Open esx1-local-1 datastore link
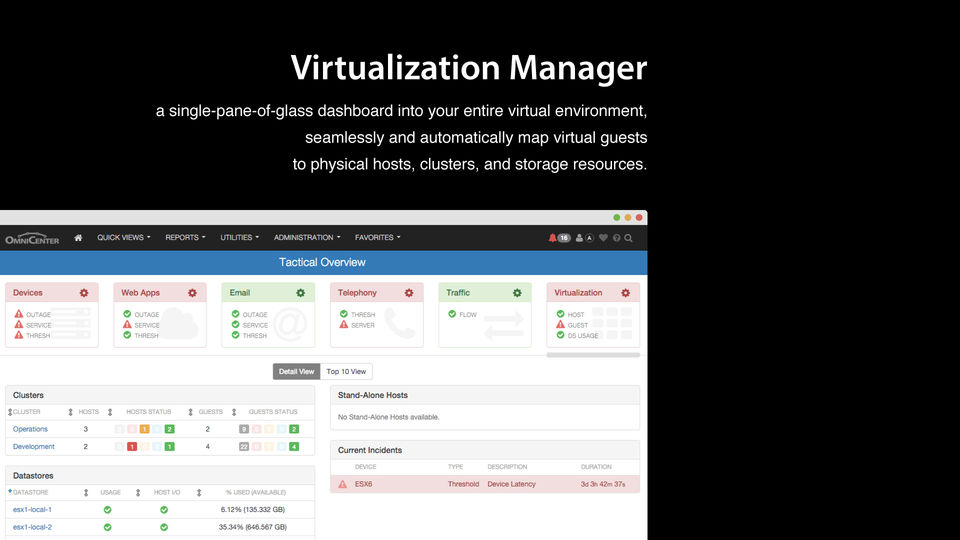This screenshot has width=960, height=540. click(32, 509)
